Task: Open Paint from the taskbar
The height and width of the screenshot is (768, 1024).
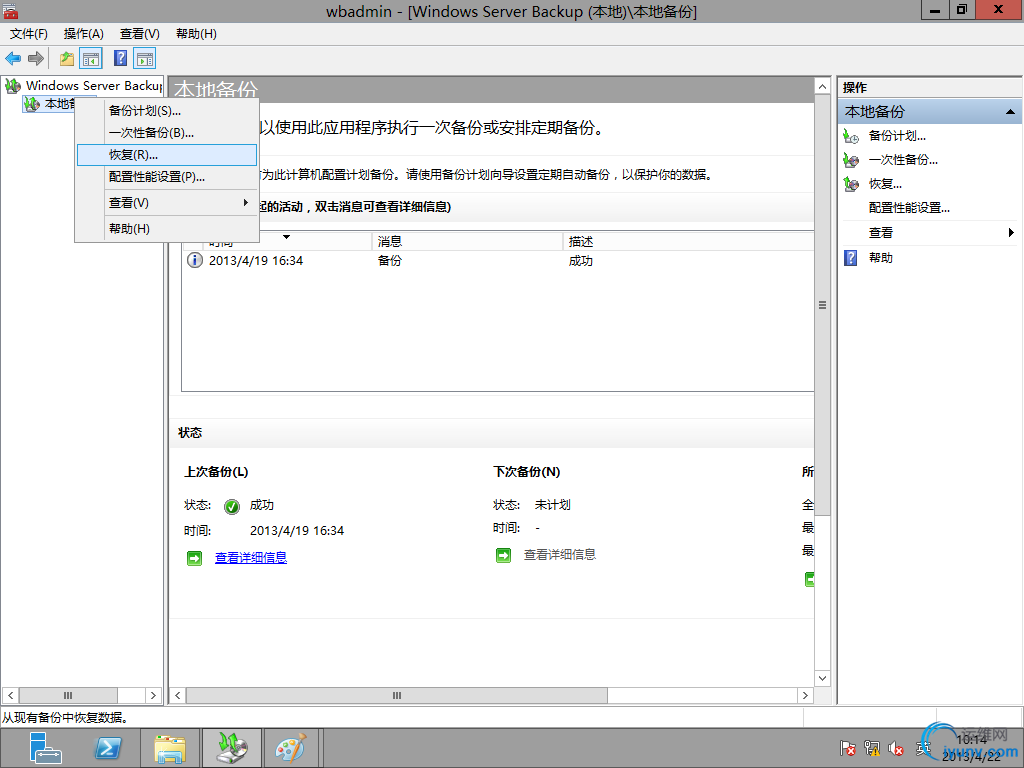Action: point(291,748)
